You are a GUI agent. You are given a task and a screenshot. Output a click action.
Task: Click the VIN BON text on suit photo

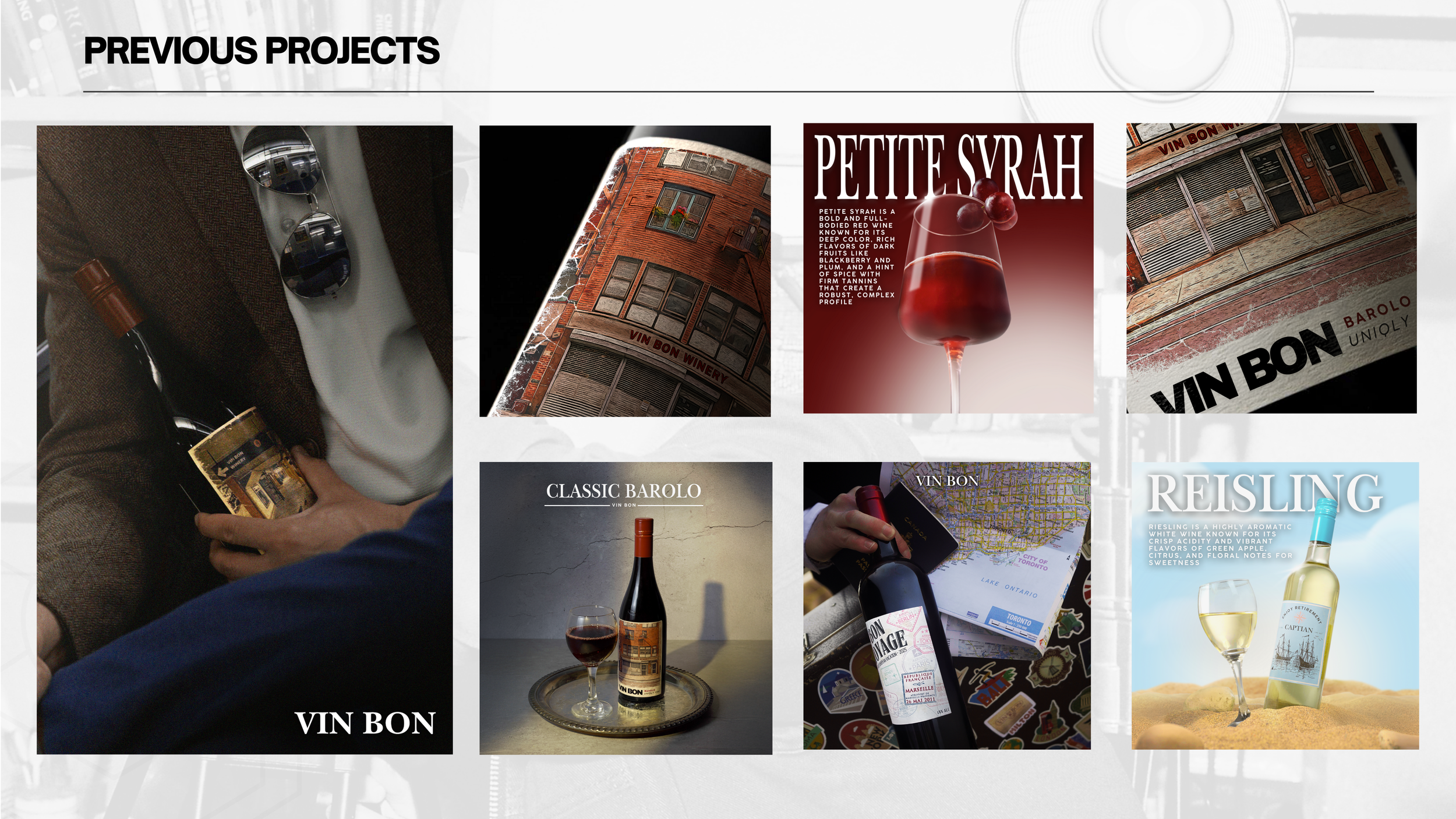click(x=365, y=723)
